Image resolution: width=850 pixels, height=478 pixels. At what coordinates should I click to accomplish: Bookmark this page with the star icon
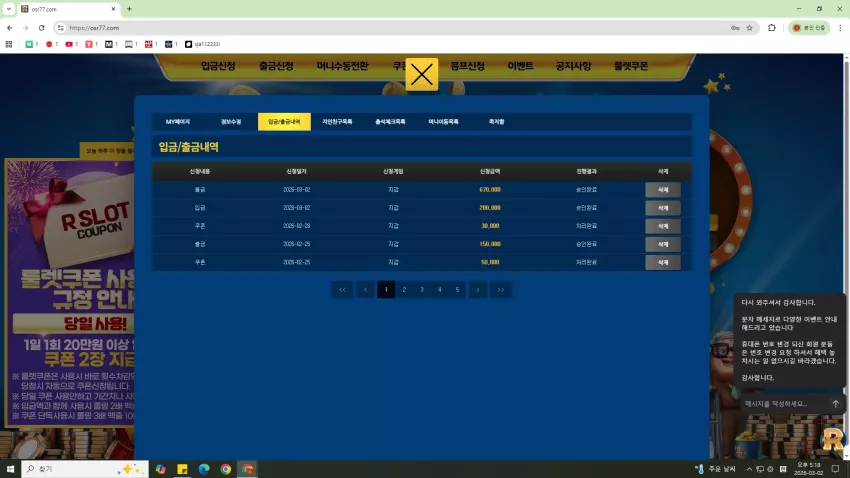pyautogui.click(x=749, y=28)
